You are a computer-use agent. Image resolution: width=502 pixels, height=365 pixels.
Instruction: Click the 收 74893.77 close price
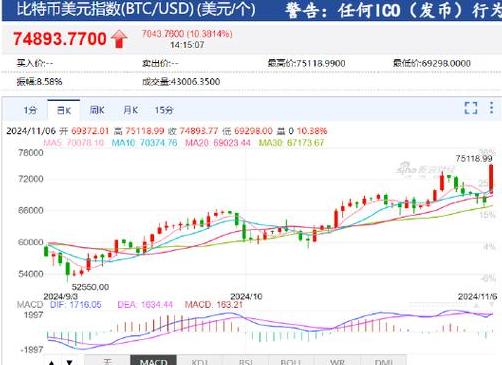(193, 131)
